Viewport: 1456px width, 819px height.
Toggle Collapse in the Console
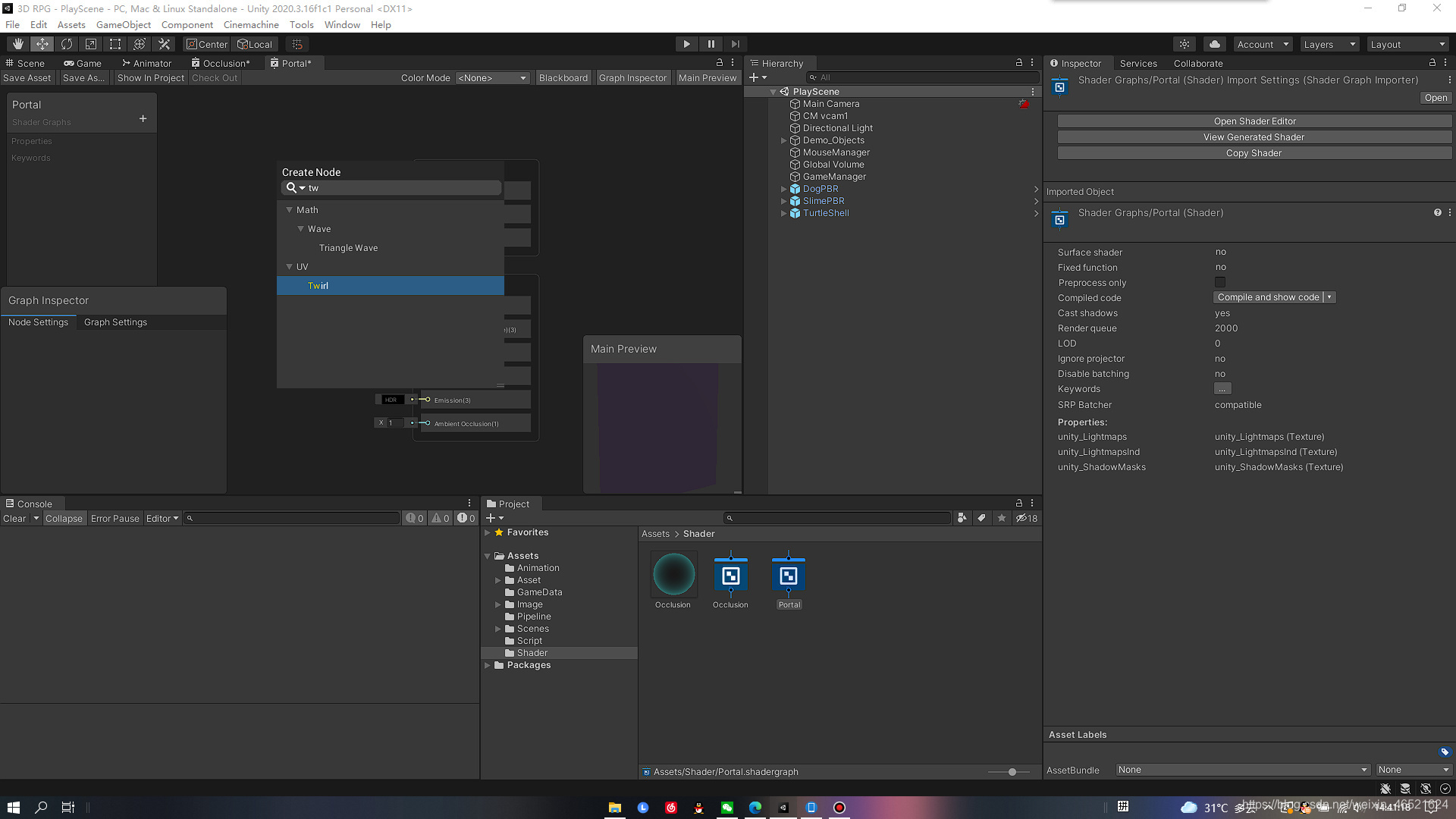pyautogui.click(x=64, y=519)
